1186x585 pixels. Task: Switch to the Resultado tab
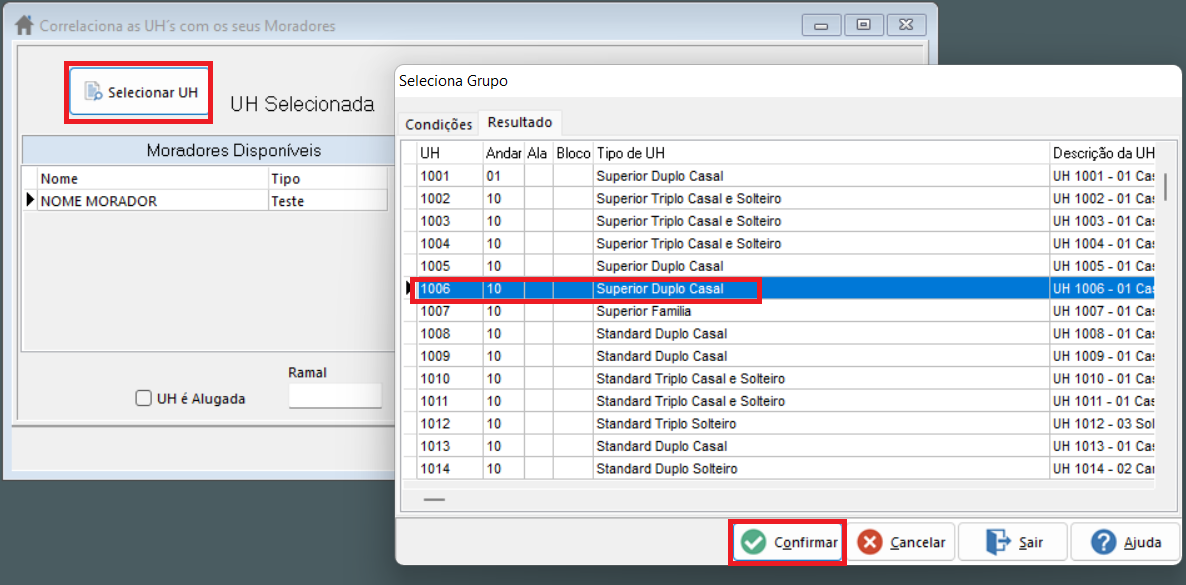click(519, 124)
